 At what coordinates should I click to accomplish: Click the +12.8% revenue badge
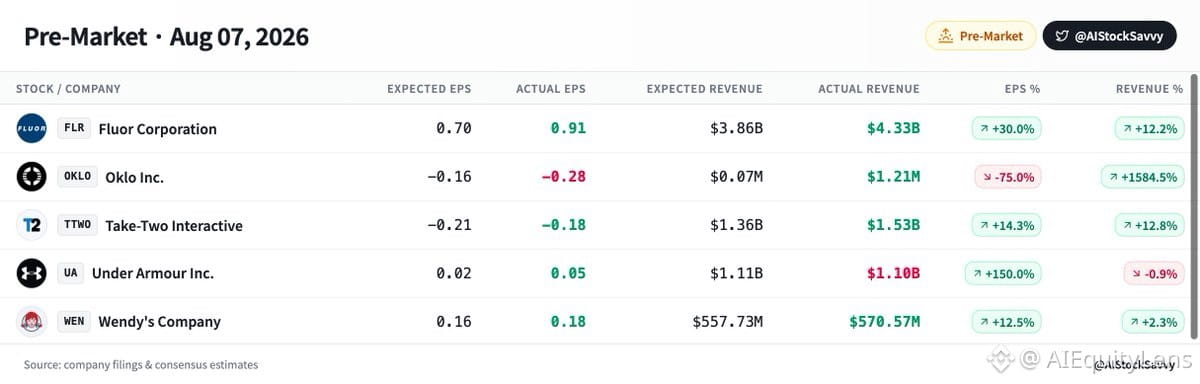coord(1150,225)
